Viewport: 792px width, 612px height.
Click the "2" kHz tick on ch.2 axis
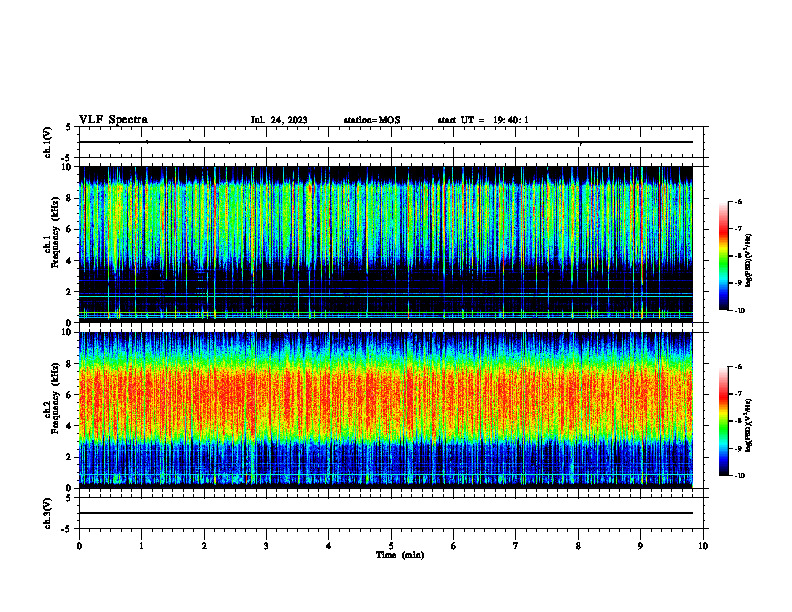71,457
